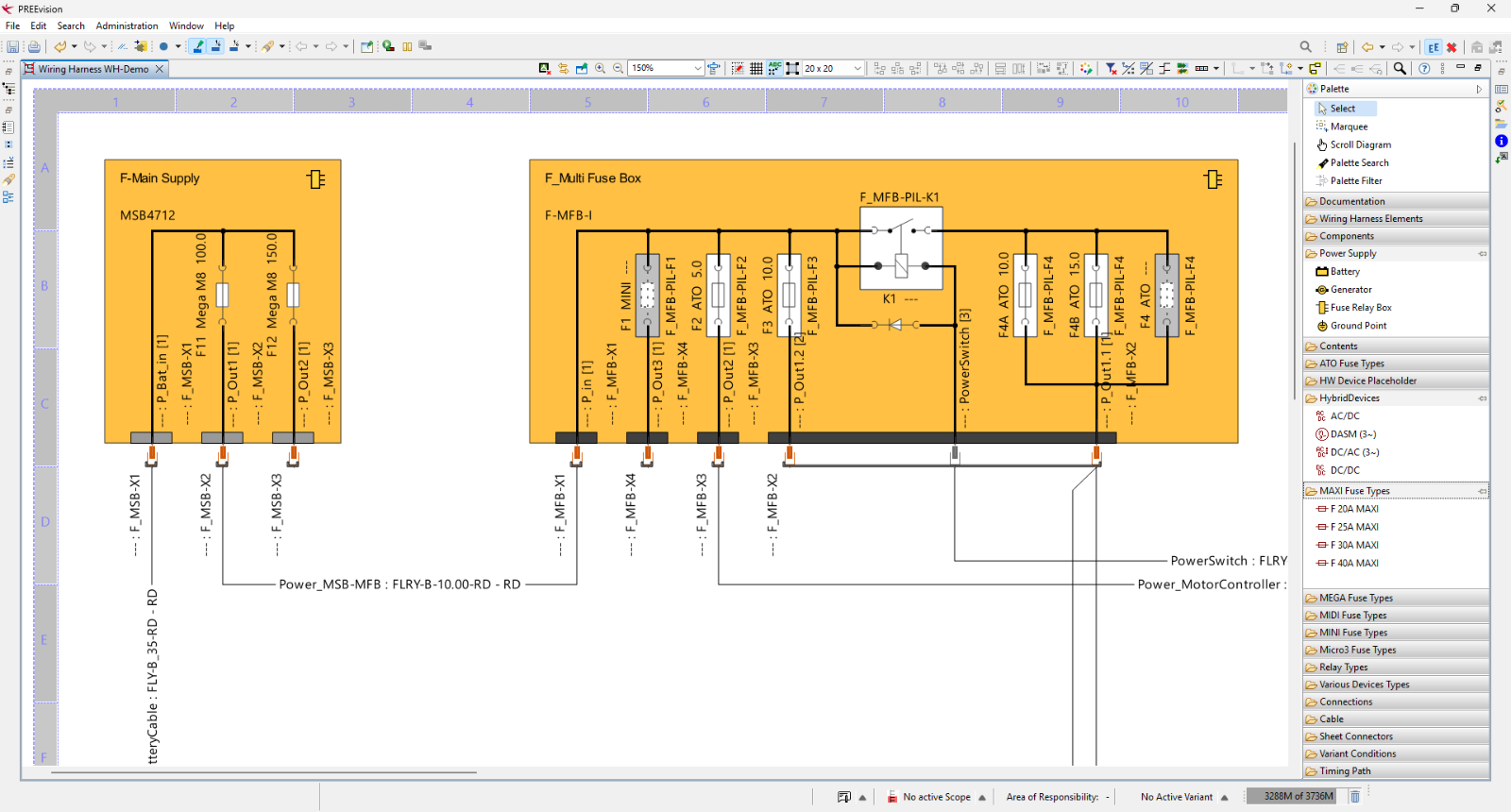
Task: Select the AC/DC hybrid device icon
Action: [x=1322, y=416]
